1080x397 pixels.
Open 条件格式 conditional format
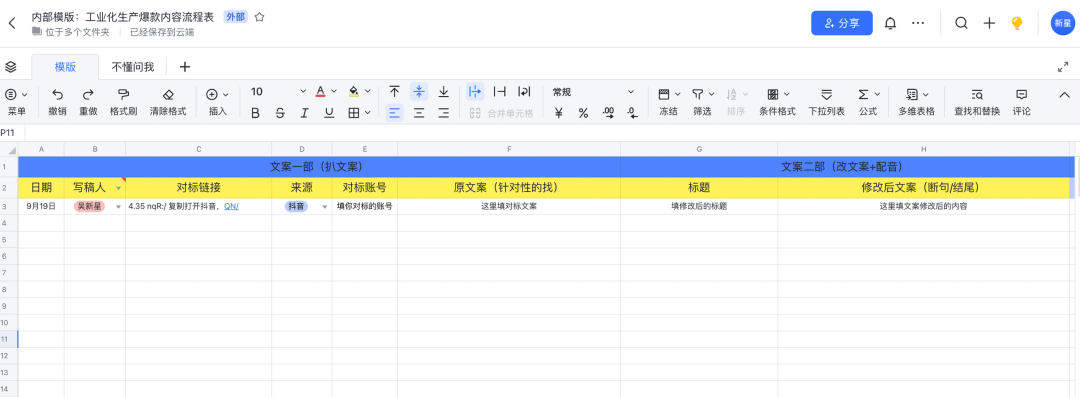click(778, 101)
